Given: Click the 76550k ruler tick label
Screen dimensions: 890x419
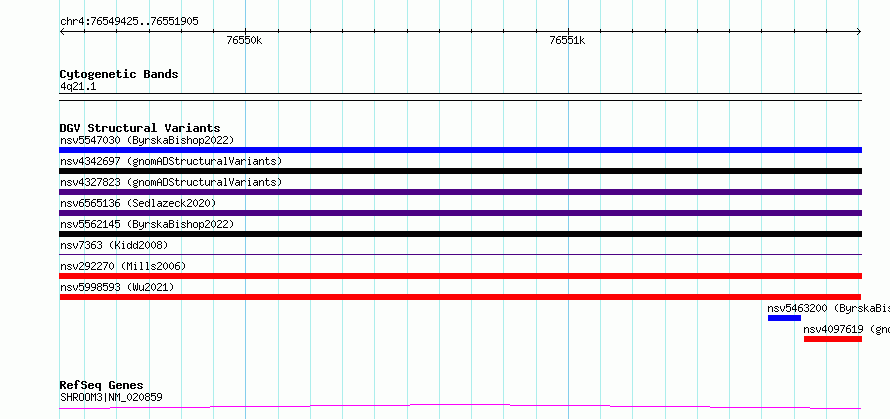Looking at the screenshot, I should tap(244, 40).
